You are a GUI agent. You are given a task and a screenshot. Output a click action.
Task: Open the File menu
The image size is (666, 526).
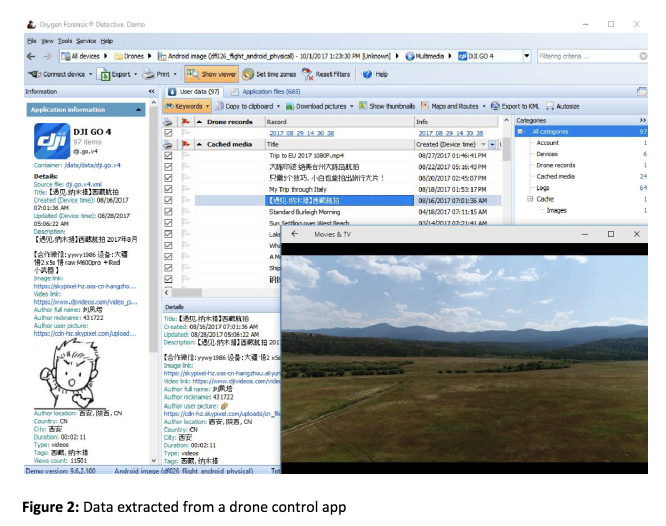click(31, 41)
